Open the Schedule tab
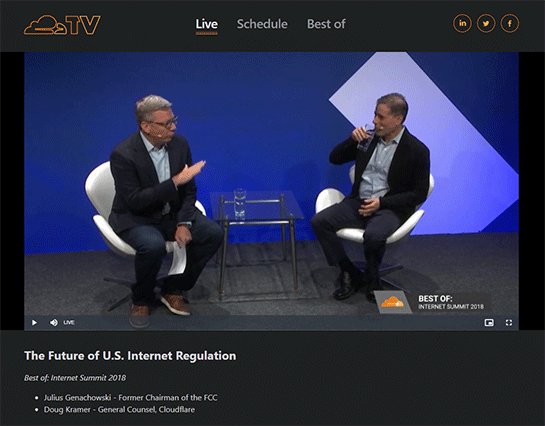 262,24
